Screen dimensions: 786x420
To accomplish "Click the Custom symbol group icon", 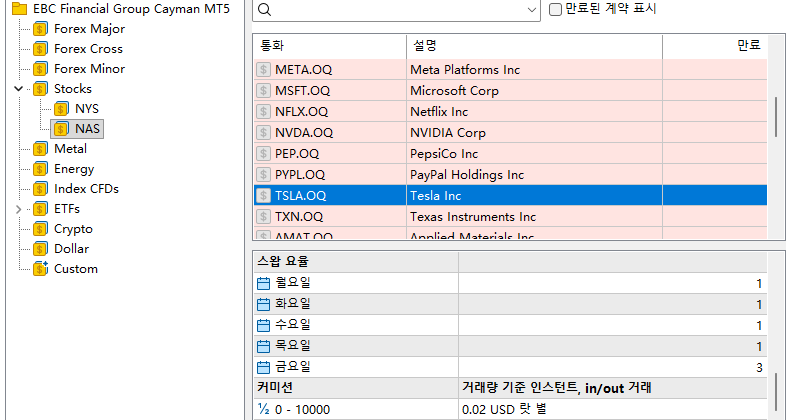I will coord(41,269).
